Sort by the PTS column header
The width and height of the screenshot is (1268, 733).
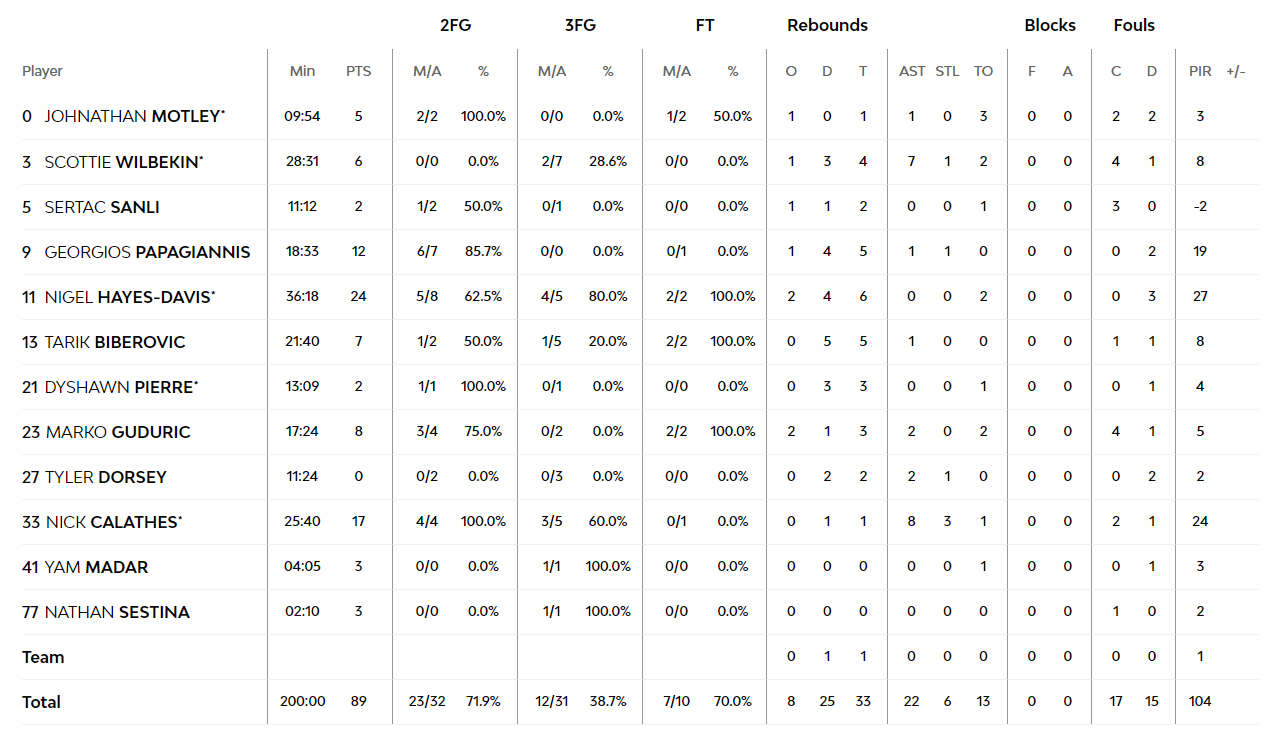[x=358, y=71]
